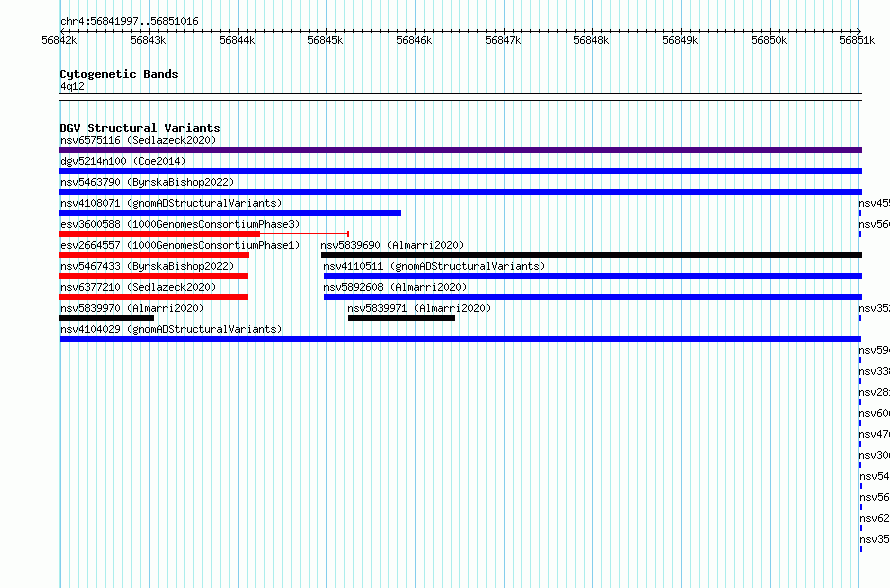The image size is (890, 588).
Task: Click the Cytogenetic Bands track title
Action: [x=119, y=74]
